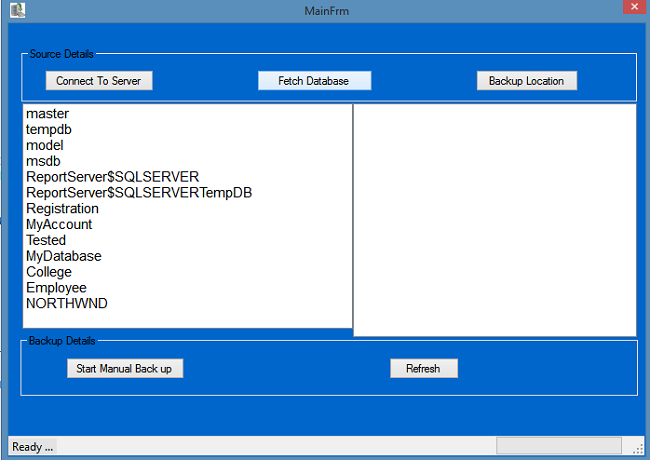Close the MainFrm window

coord(634,7)
